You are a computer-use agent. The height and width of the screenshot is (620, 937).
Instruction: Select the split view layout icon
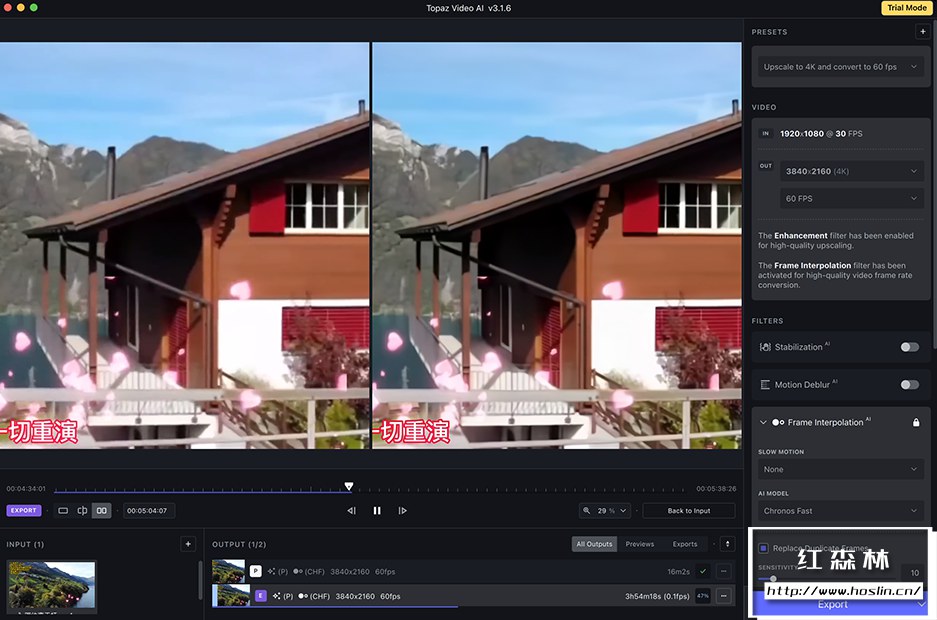point(82,511)
